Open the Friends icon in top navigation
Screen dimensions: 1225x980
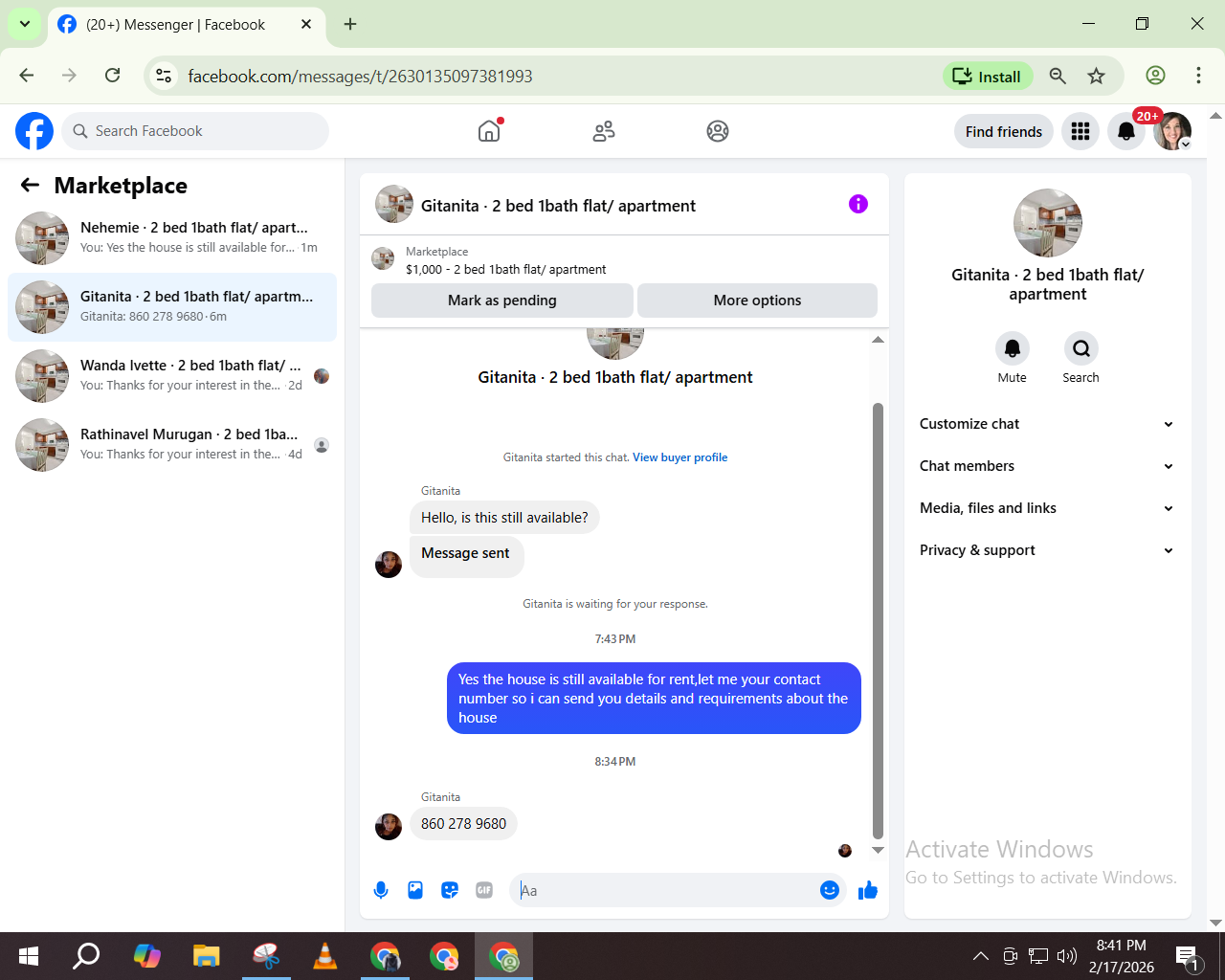pyautogui.click(x=603, y=131)
